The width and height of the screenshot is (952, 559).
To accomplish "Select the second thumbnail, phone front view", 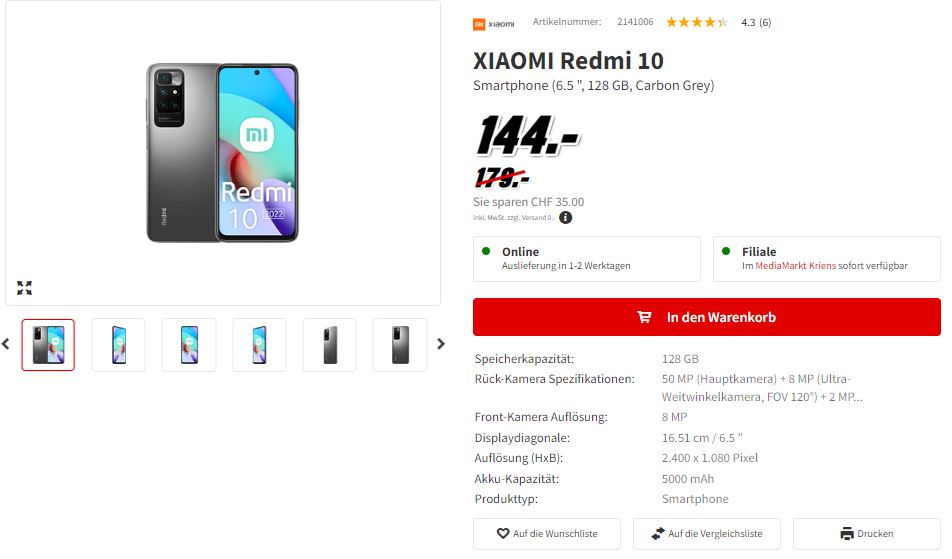I will (118, 345).
